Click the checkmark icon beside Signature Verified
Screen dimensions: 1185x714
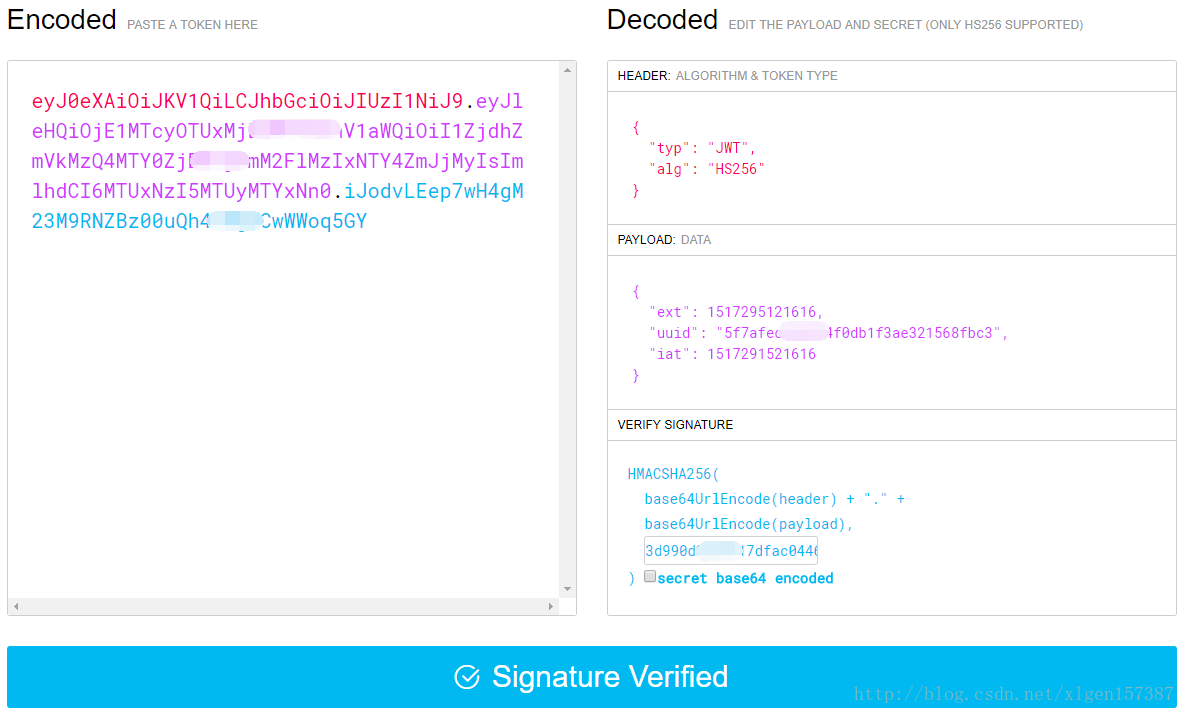click(467, 678)
